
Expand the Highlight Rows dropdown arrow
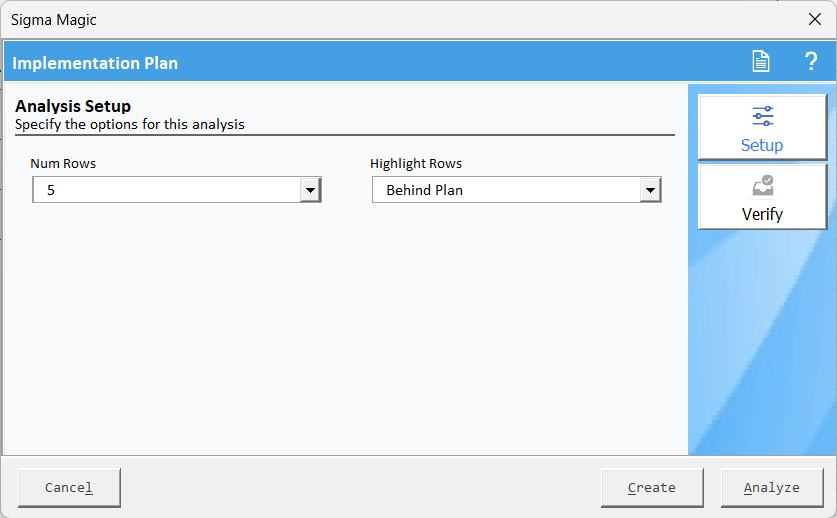650,190
